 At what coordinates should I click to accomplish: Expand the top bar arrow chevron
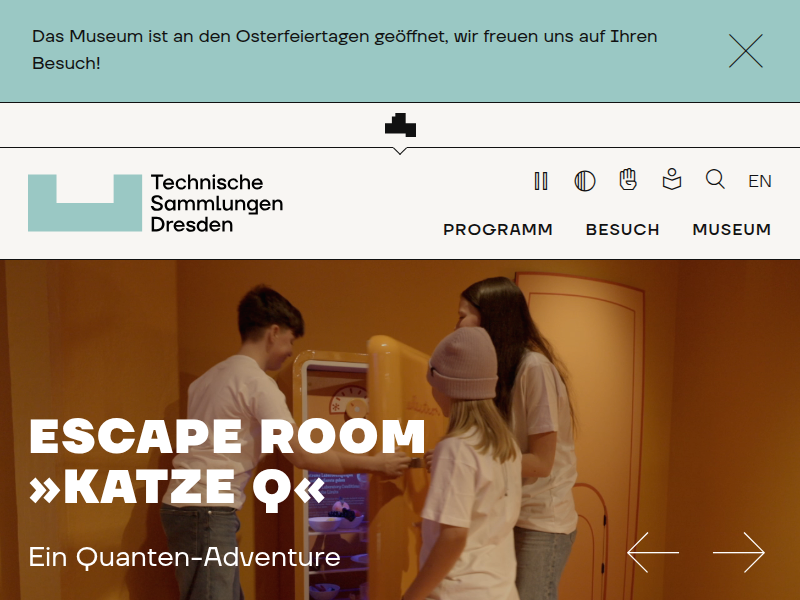click(x=400, y=151)
